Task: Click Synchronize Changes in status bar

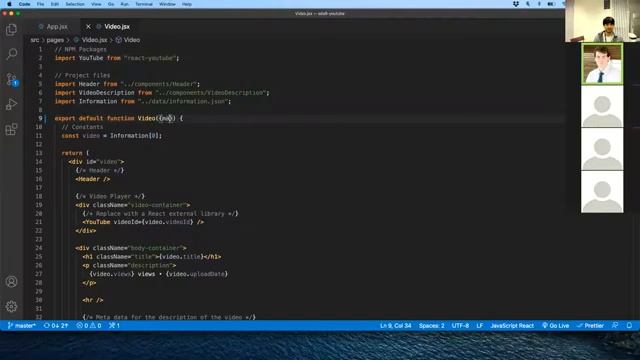Action: coord(56,326)
